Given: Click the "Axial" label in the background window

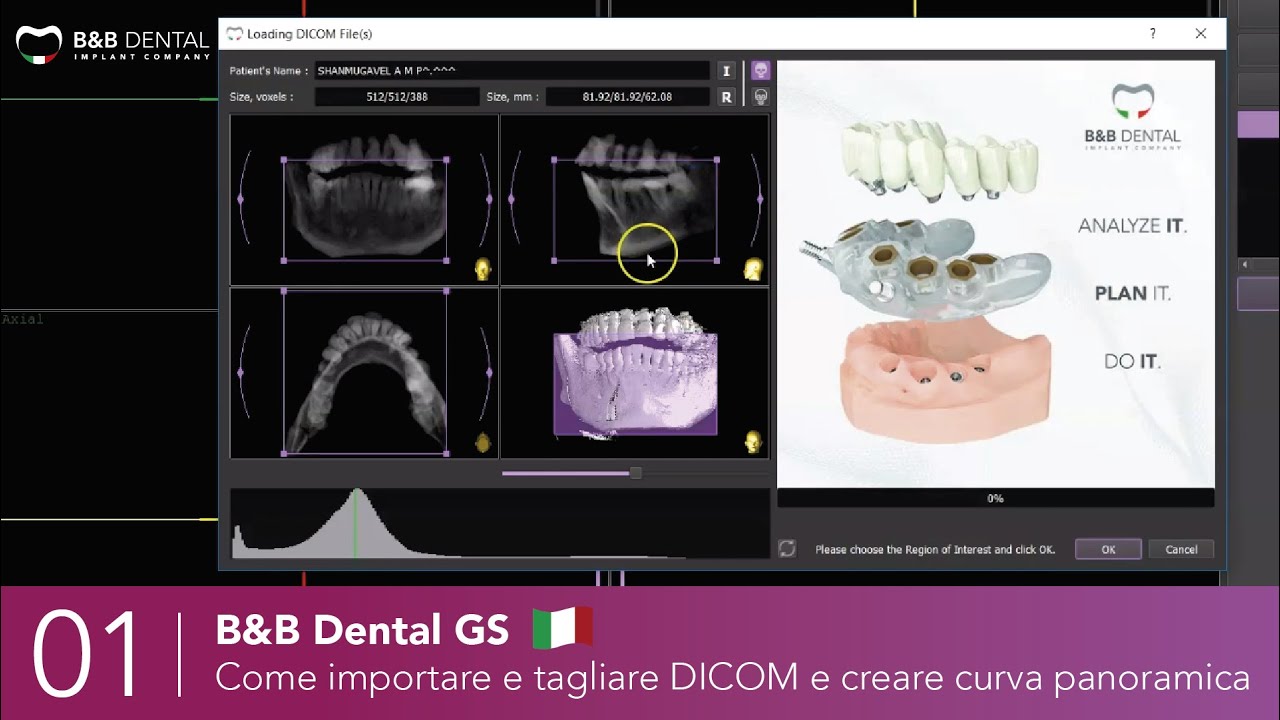Looking at the screenshot, I should (x=22, y=320).
